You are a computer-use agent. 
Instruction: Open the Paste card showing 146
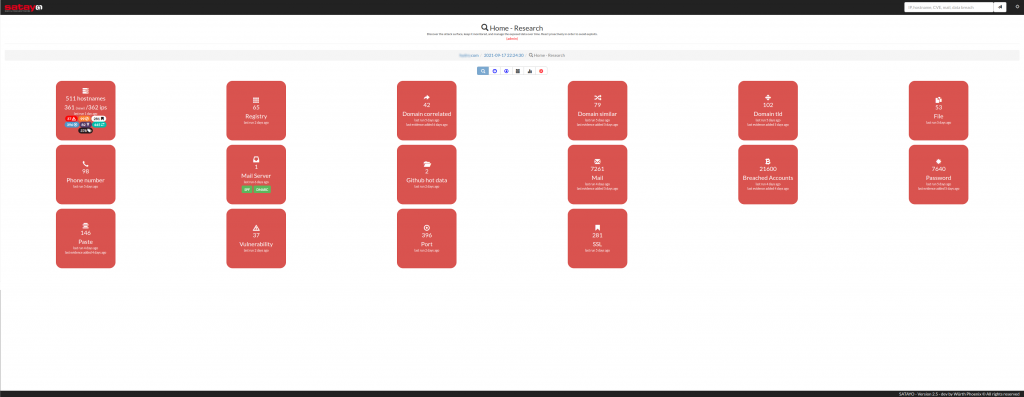click(x=86, y=238)
